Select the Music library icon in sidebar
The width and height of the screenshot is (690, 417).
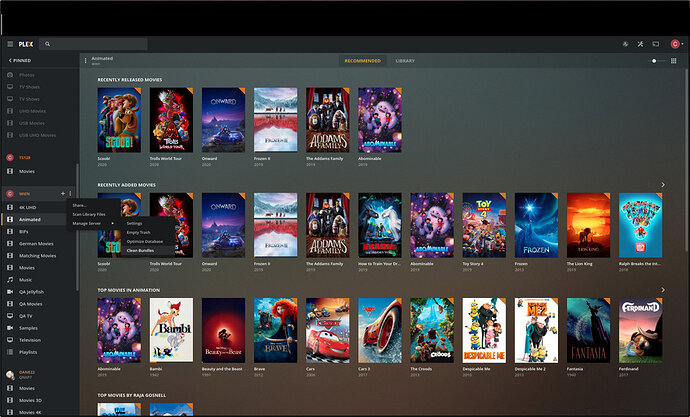pos(10,280)
